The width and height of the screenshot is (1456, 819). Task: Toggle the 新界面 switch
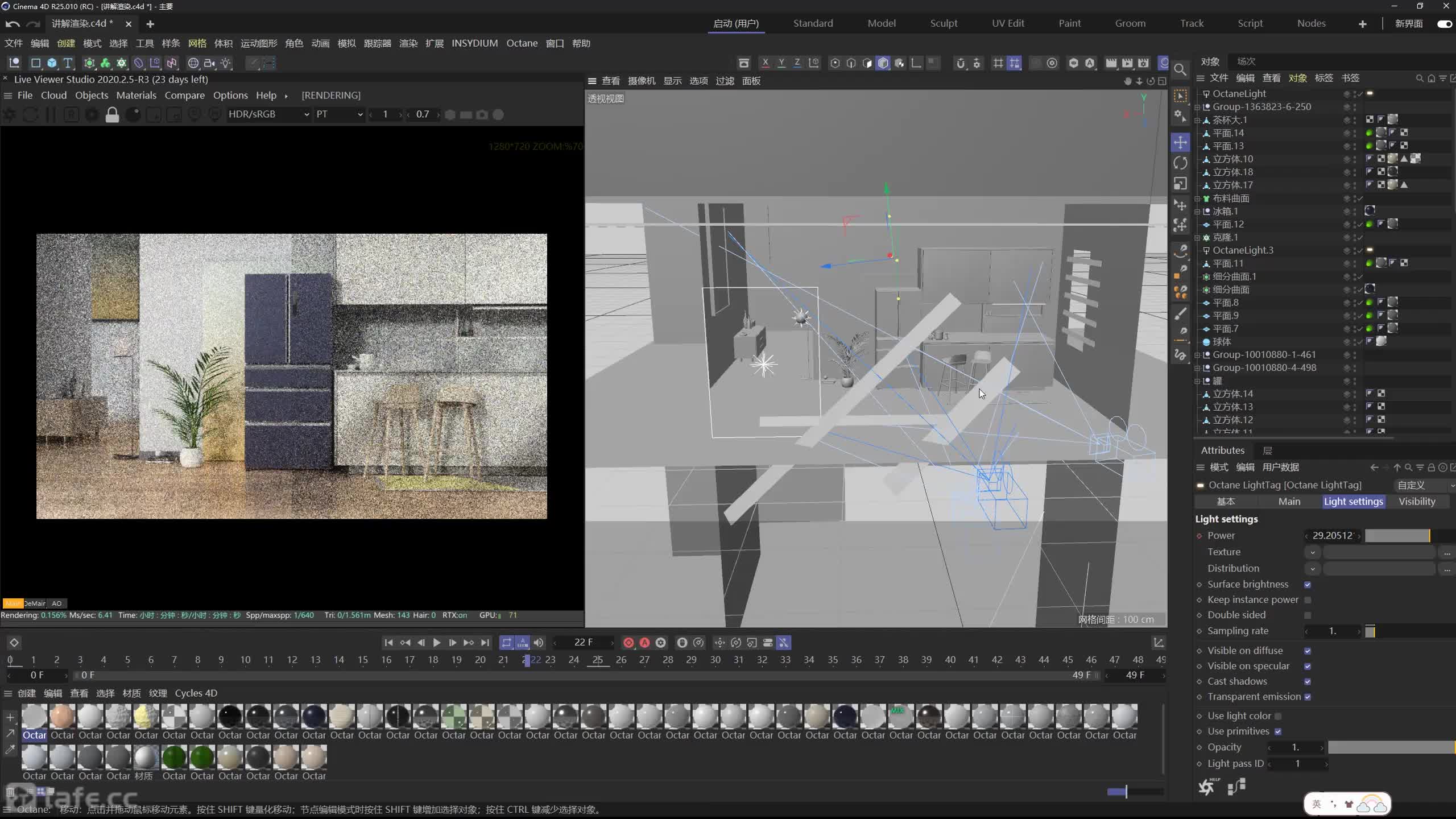coord(1444,24)
